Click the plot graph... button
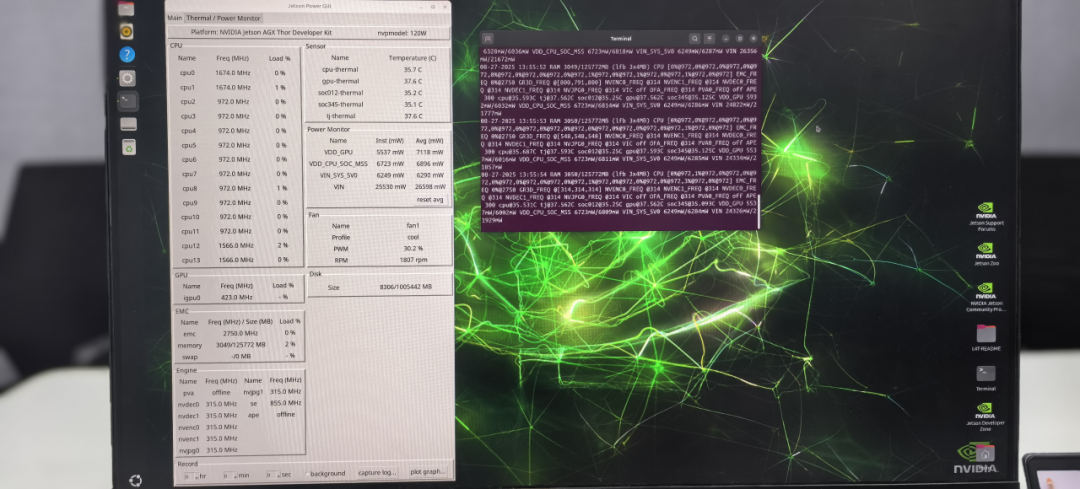This screenshot has width=1080, height=489. click(428, 472)
